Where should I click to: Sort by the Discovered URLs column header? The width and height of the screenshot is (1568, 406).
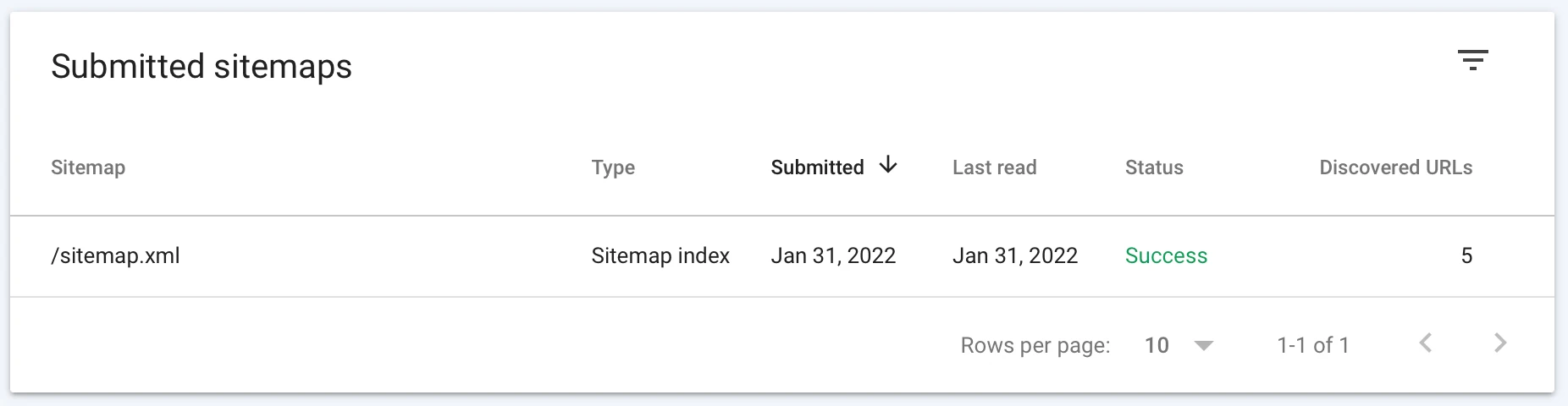coord(1395,167)
